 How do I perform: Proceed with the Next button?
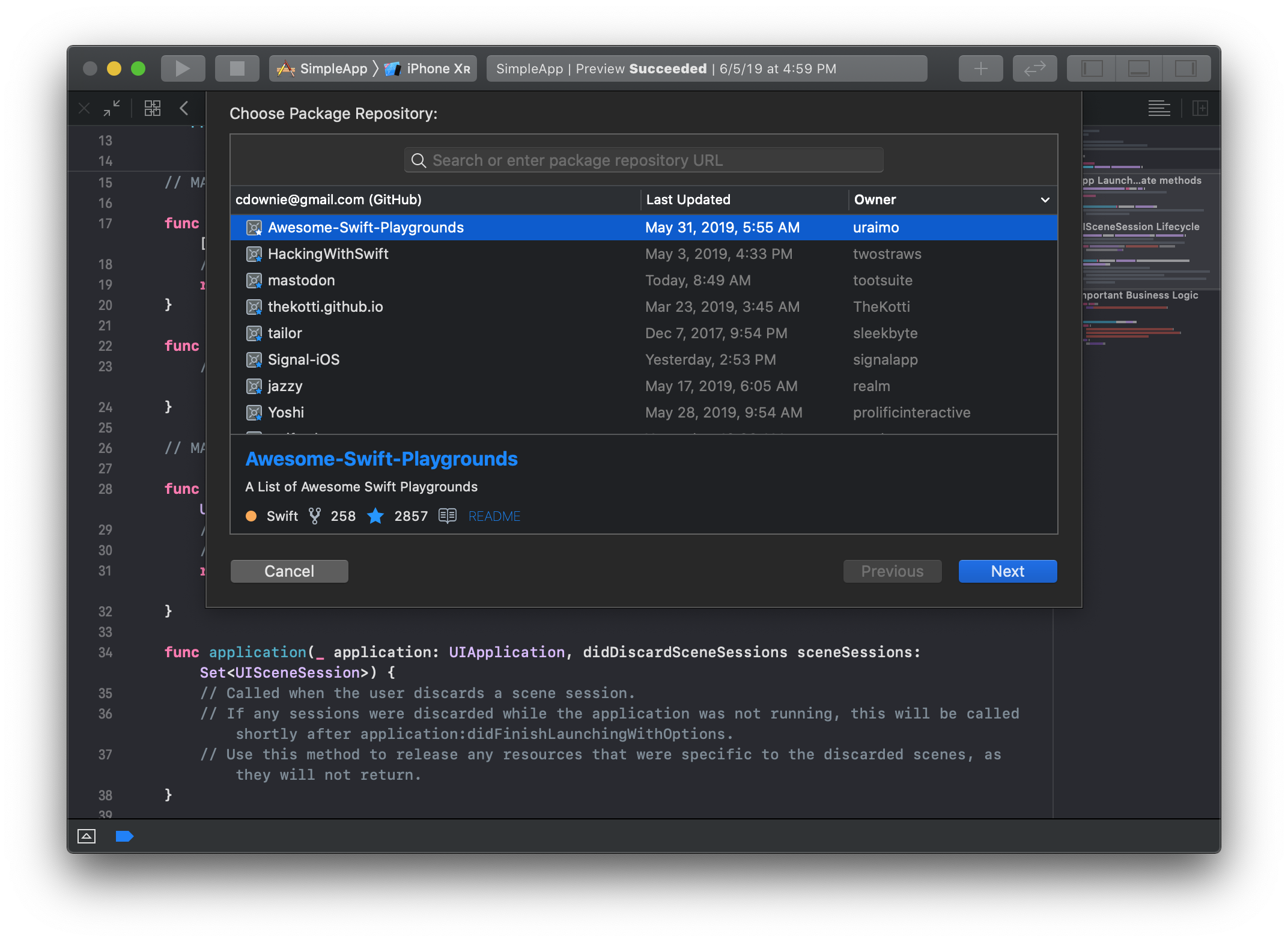click(x=1007, y=571)
